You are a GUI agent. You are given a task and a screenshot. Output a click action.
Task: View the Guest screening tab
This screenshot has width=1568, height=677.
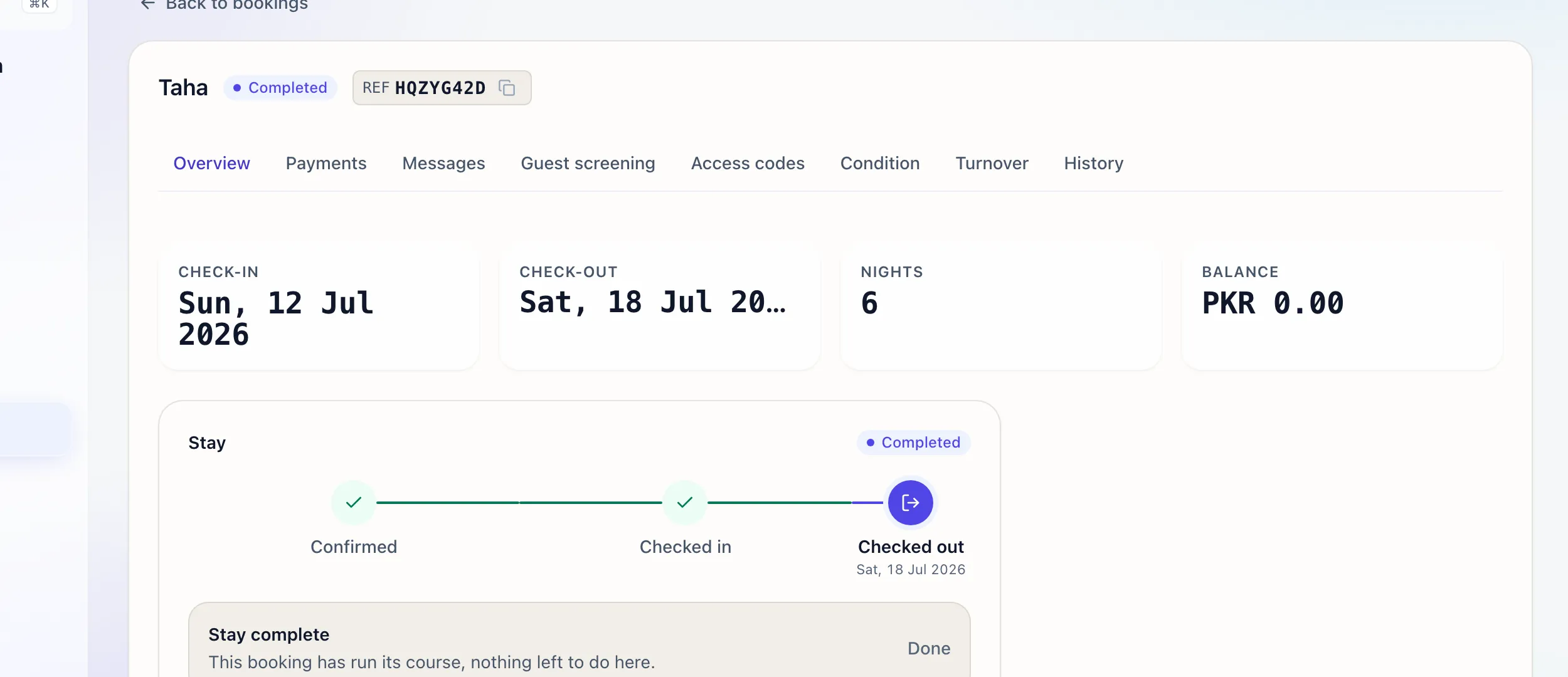588,163
